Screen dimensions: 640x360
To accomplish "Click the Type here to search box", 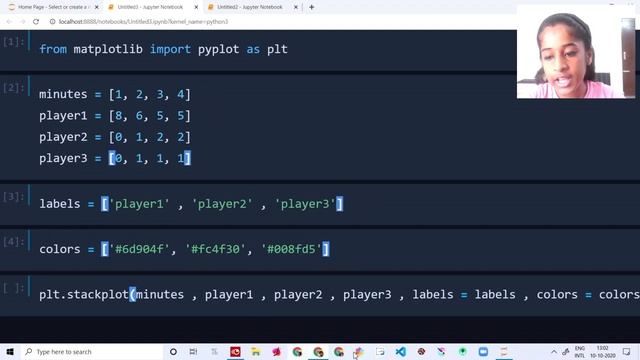I will [91, 351].
